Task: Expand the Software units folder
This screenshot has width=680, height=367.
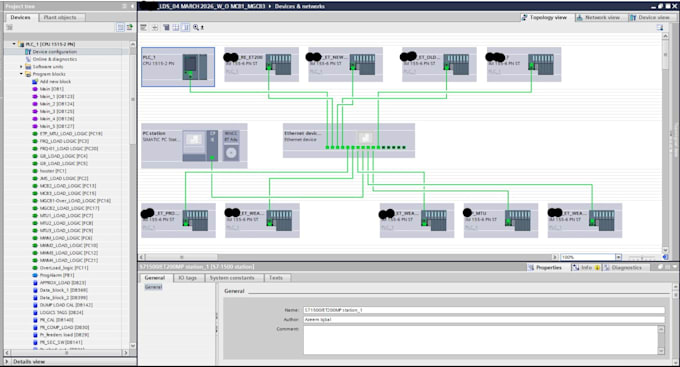Action: (x=21, y=66)
